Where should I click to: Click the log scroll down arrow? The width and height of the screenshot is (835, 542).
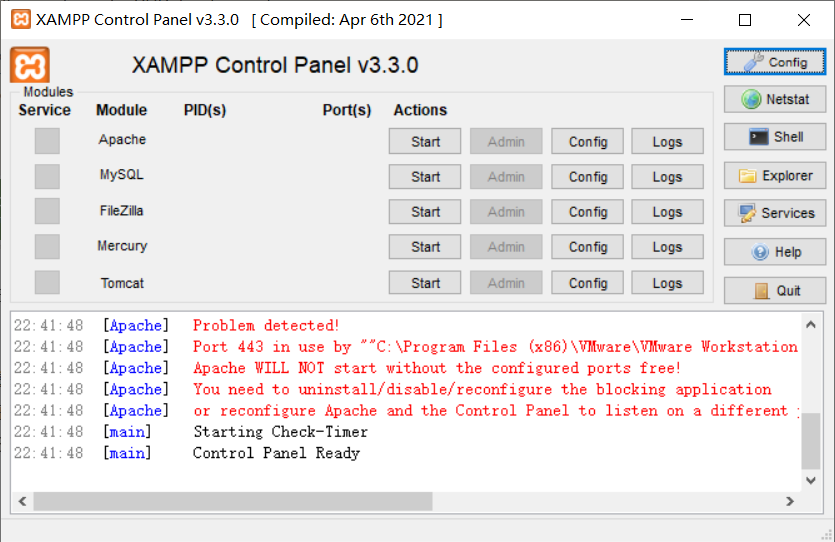811,480
